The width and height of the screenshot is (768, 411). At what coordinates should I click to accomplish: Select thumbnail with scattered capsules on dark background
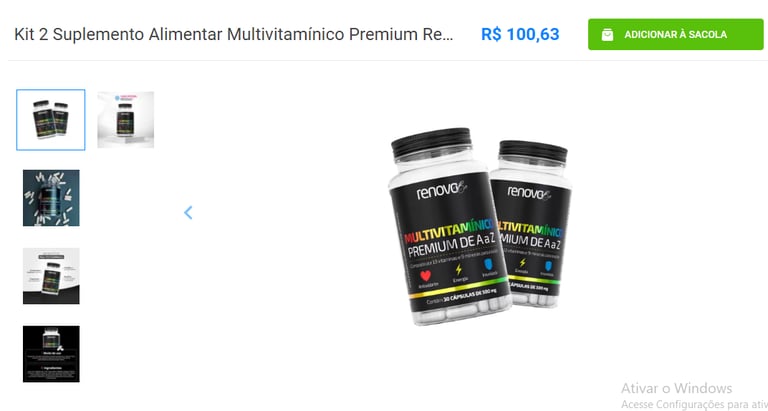[x=51, y=198]
